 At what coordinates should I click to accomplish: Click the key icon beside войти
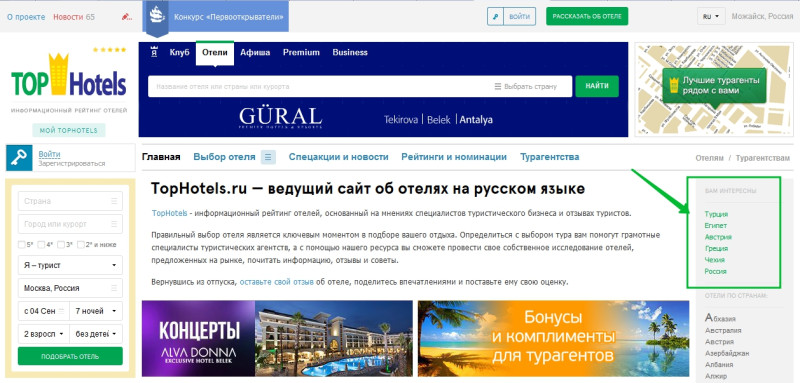[x=495, y=16]
